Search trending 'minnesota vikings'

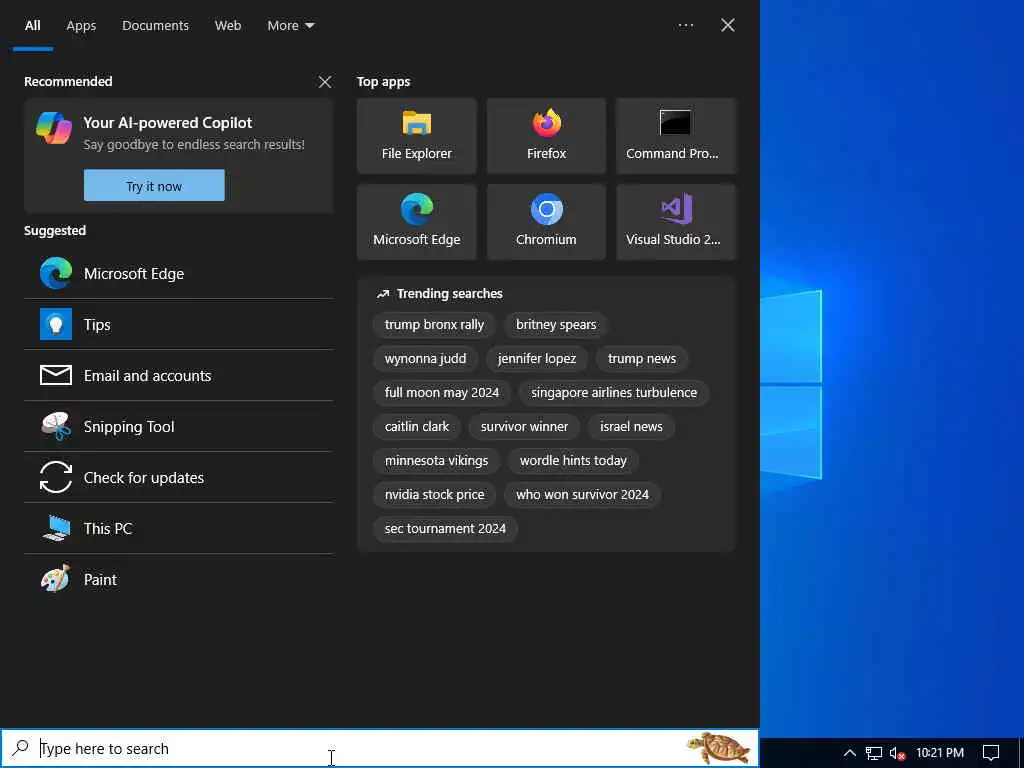(436, 460)
